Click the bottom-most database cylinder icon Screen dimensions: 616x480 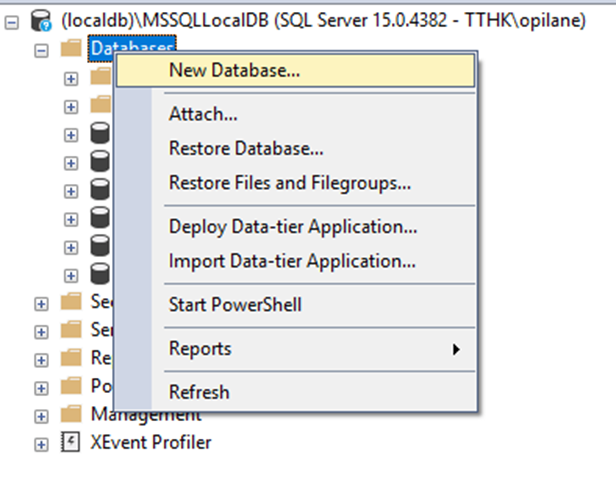coord(100,273)
